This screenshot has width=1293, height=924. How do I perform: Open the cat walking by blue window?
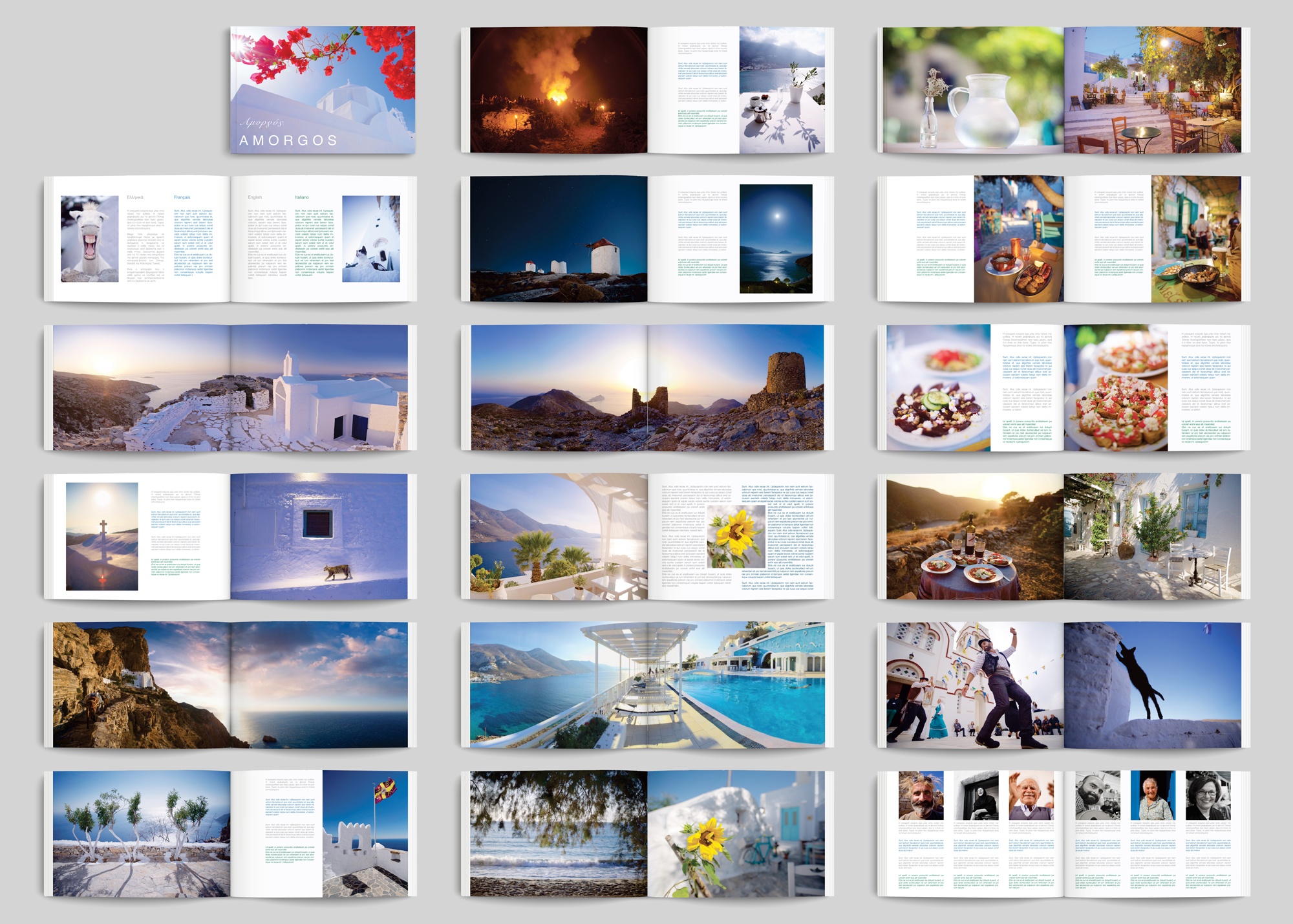[319, 536]
